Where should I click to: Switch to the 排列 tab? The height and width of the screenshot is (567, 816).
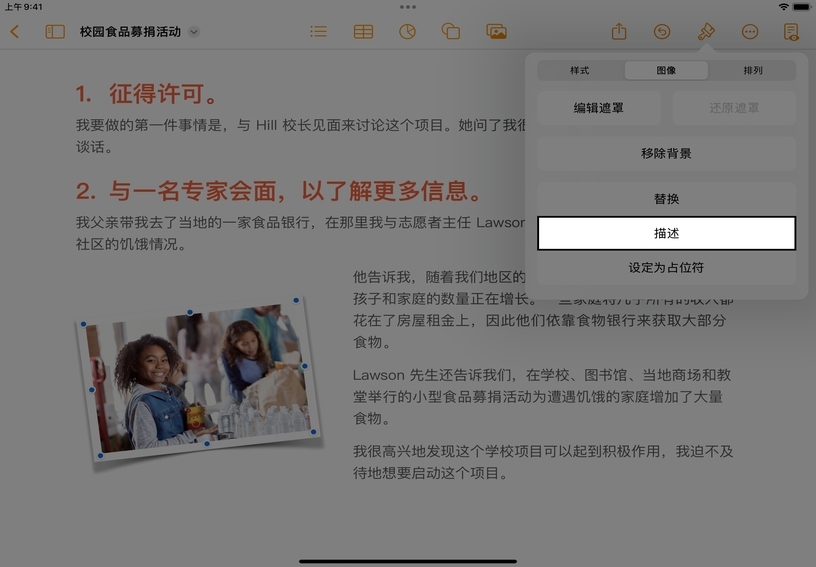(x=753, y=71)
